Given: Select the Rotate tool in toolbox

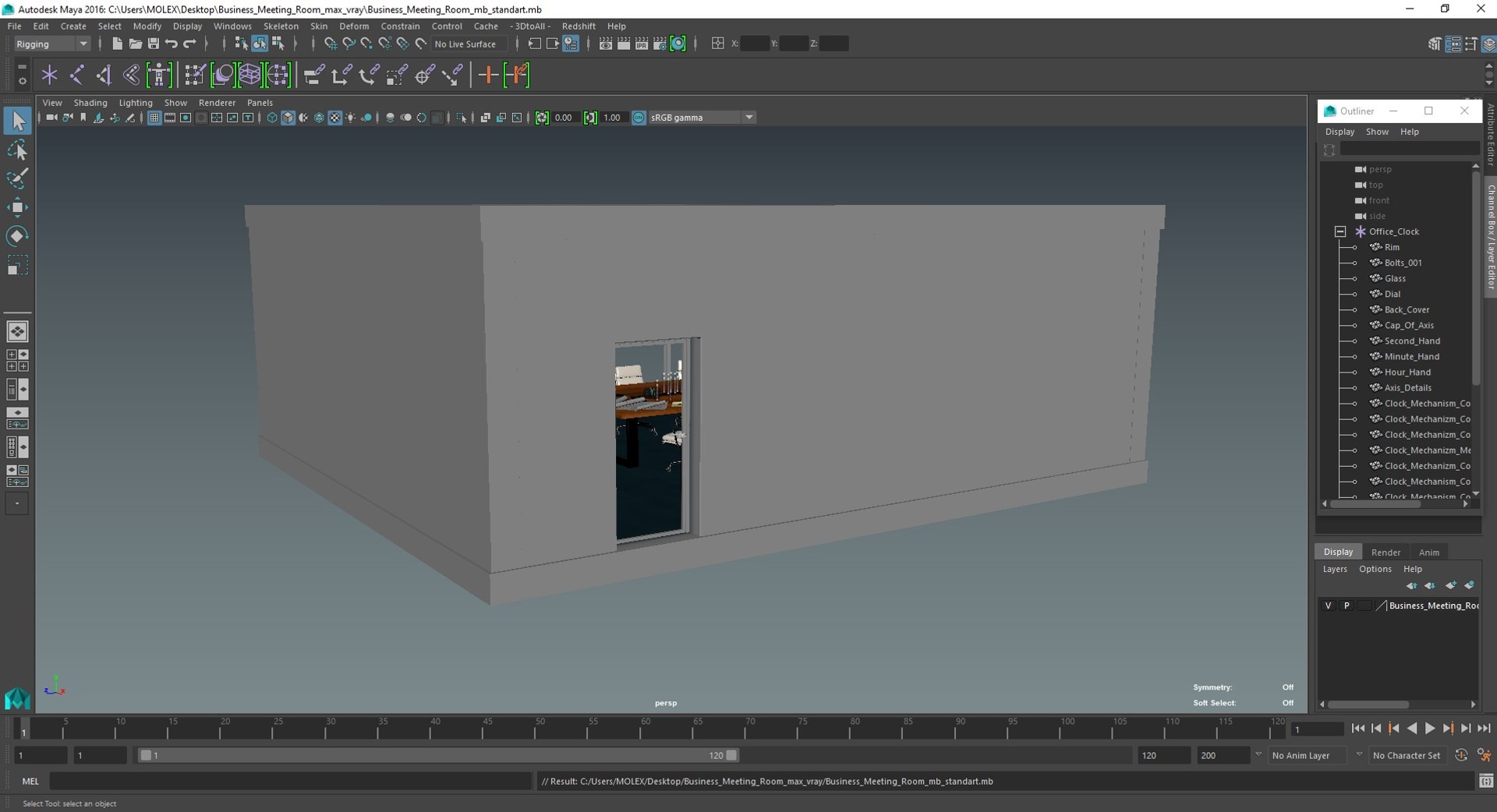Looking at the screenshot, I should (17, 235).
